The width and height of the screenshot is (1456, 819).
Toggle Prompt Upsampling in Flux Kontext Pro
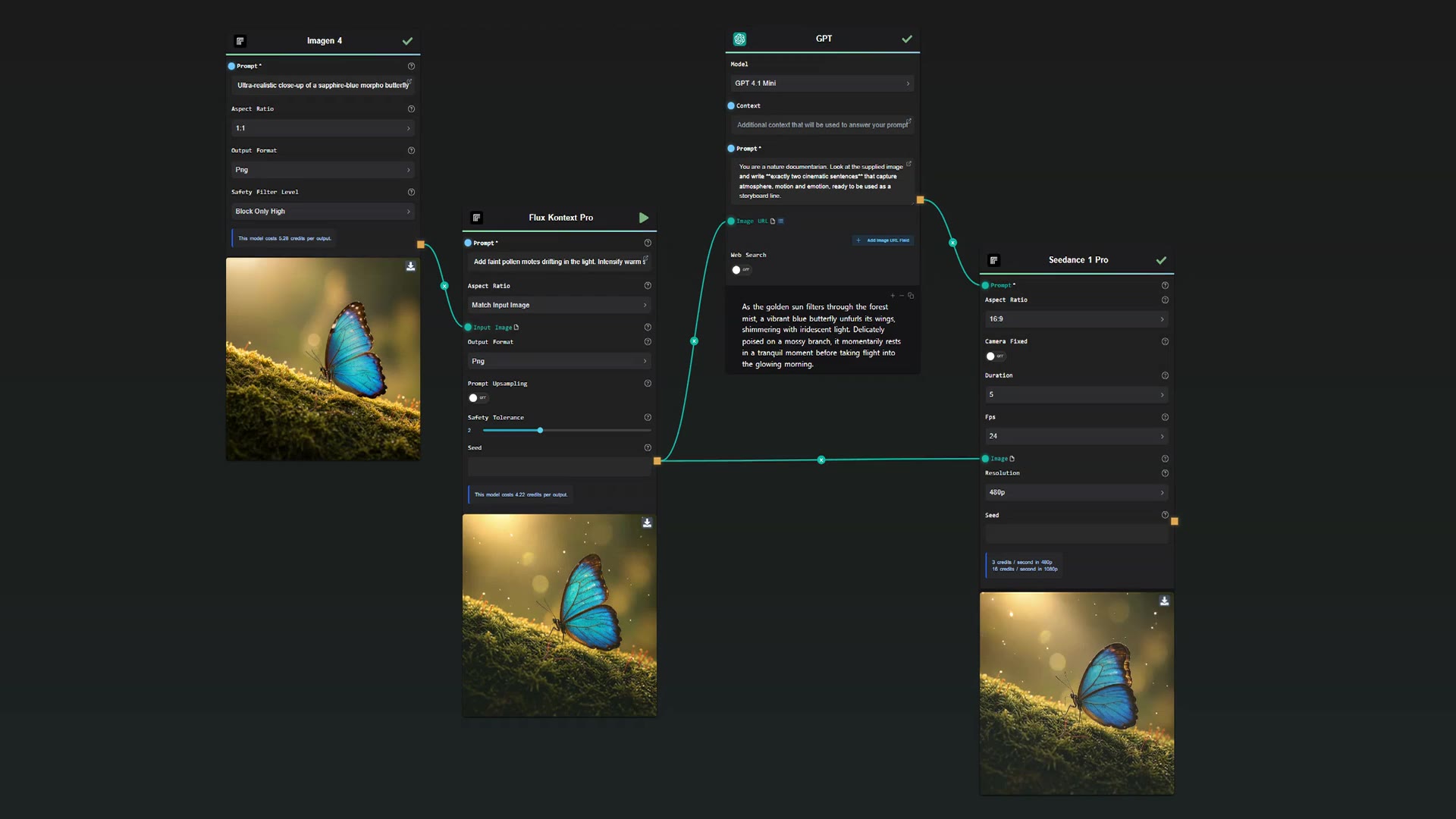pos(474,397)
